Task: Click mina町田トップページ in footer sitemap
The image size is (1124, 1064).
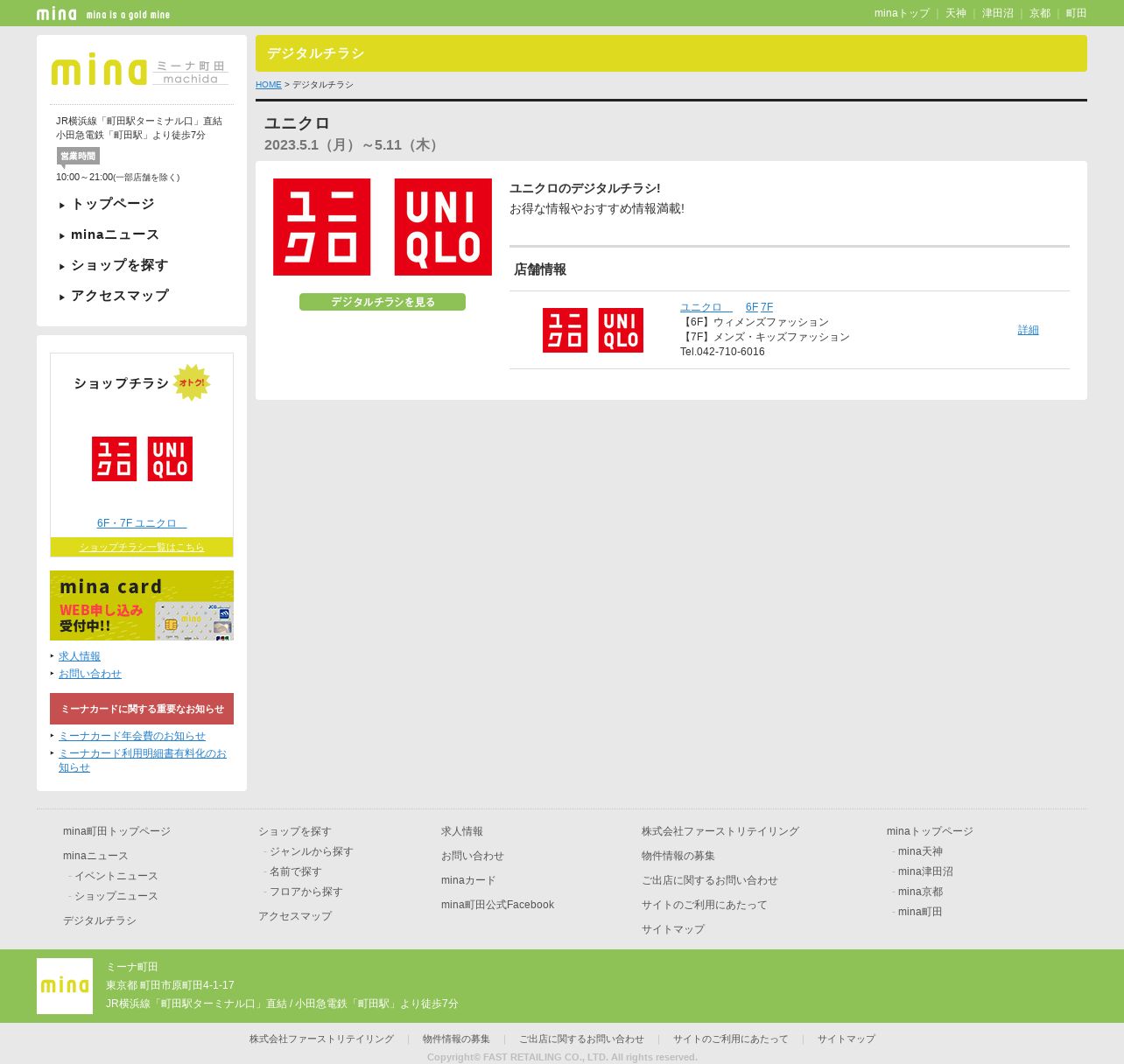Action: point(116,831)
